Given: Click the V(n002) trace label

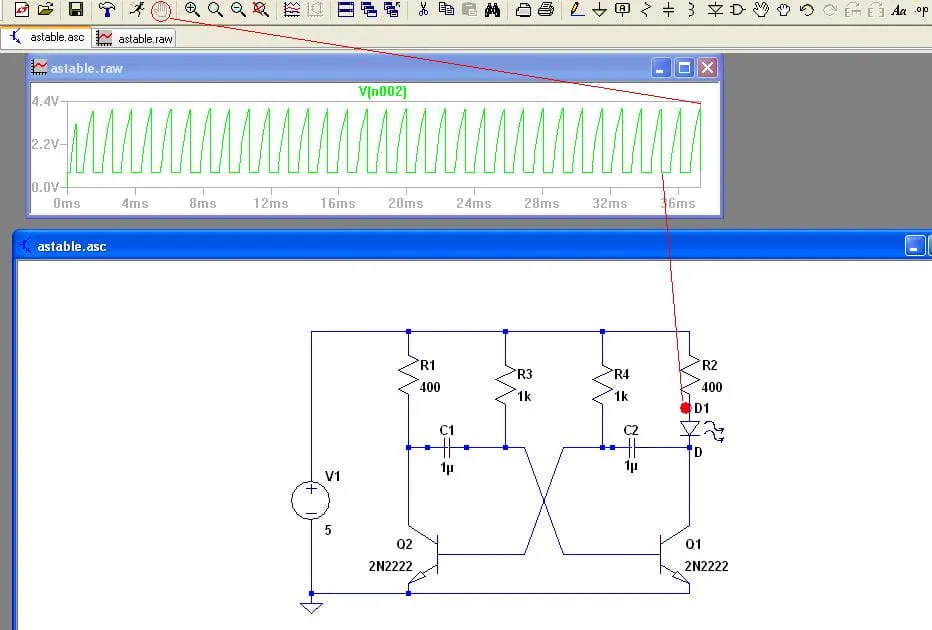Looking at the screenshot, I should pos(382,91).
